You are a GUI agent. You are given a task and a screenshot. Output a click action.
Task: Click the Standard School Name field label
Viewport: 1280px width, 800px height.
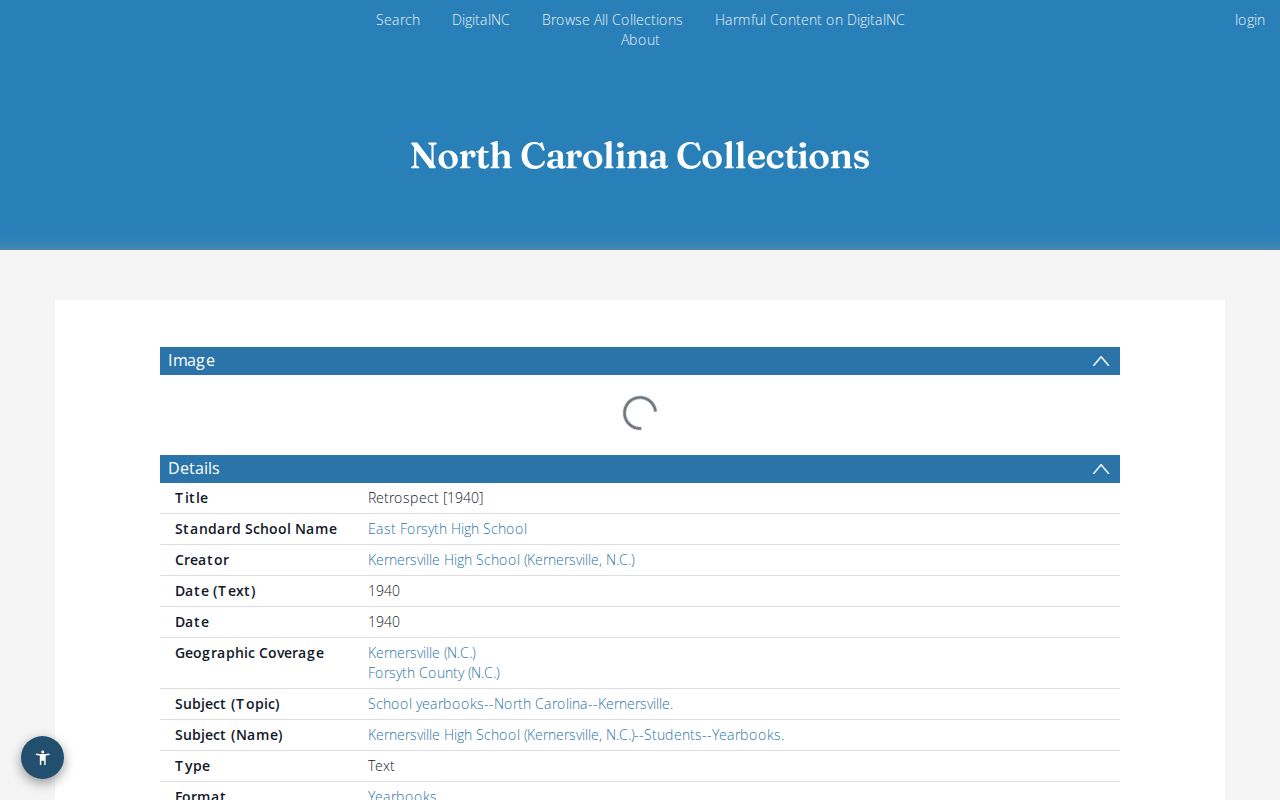tap(256, 529)
